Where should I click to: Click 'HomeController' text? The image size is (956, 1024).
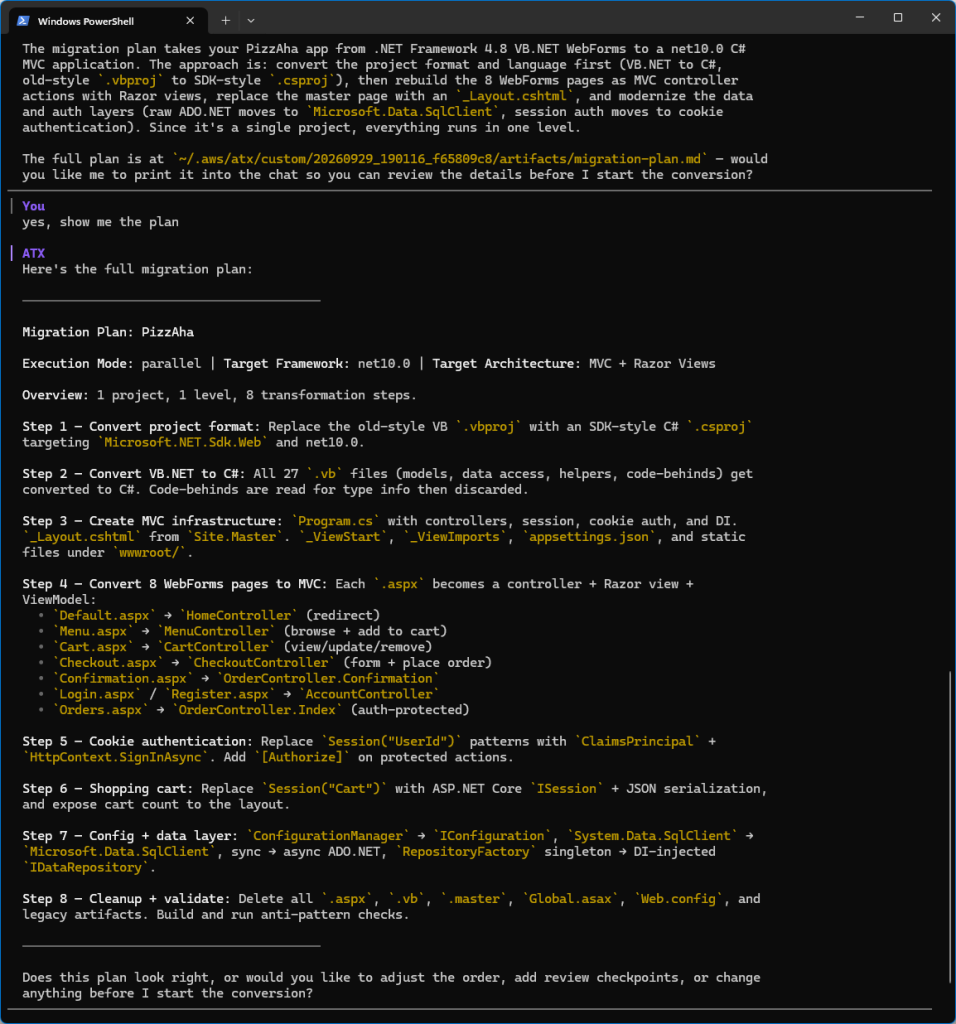tap(238, 615)
